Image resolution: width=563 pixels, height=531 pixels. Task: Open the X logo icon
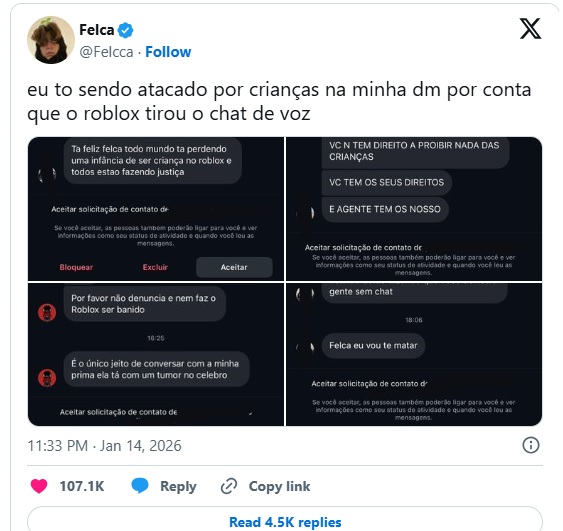(x=530, y=29)
